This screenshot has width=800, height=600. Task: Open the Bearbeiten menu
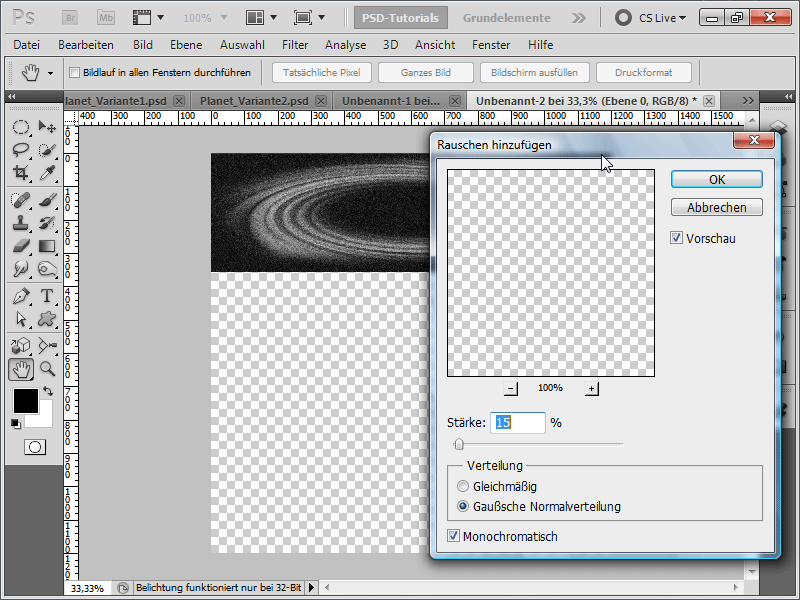point(86,45)
